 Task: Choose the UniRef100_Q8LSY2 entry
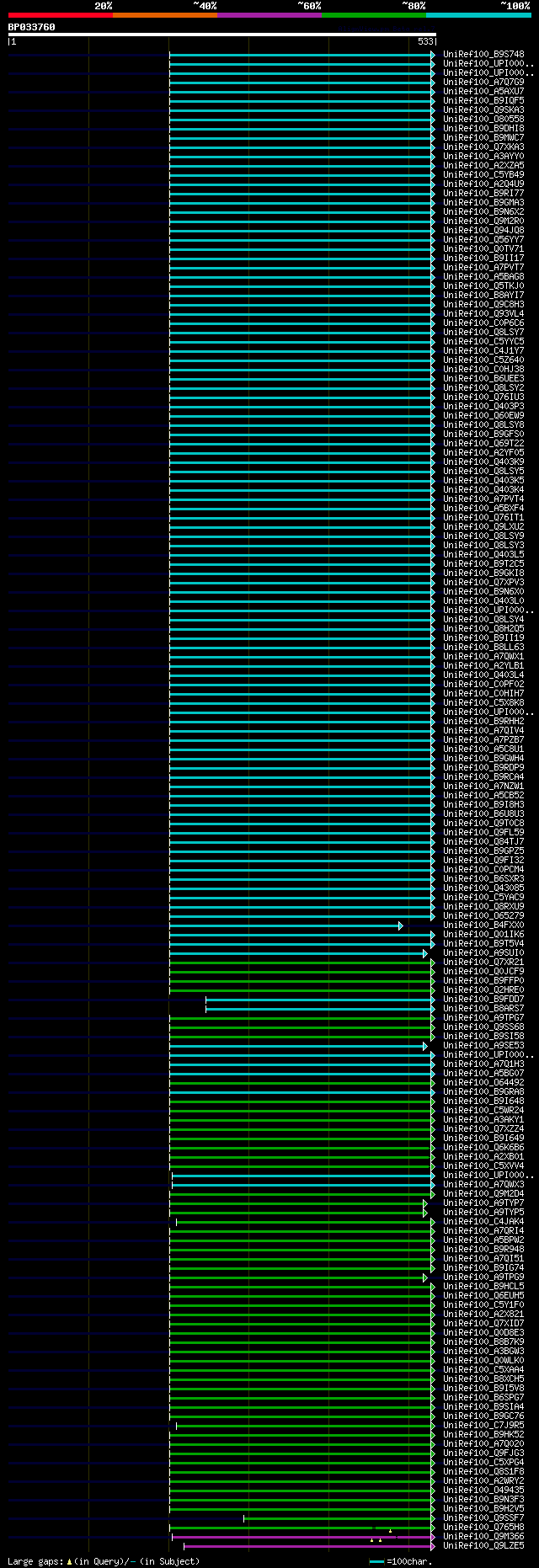(483, 388)
